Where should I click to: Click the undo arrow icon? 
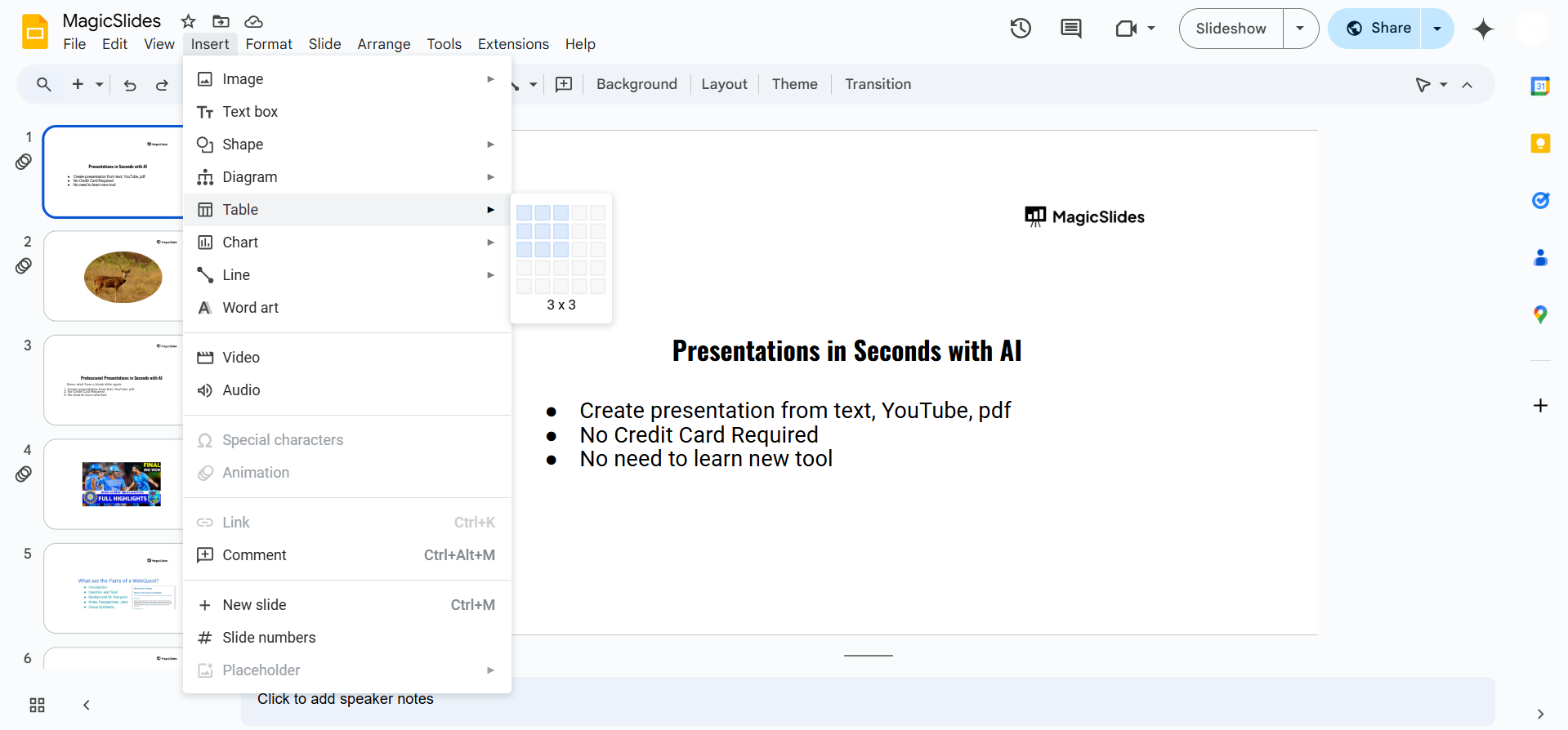pos(130,85)
